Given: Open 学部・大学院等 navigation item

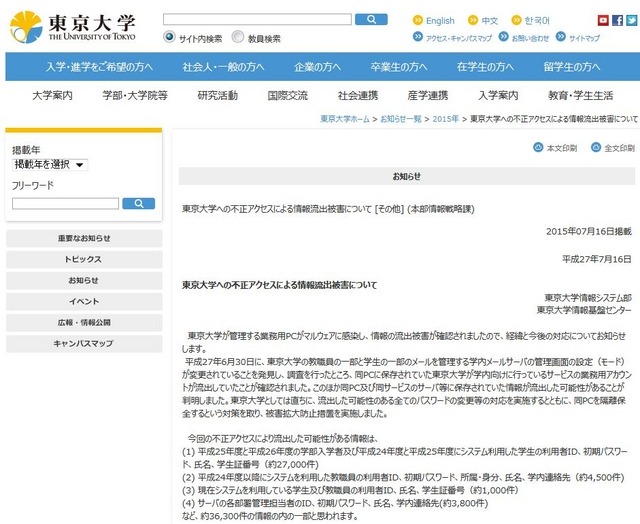Looking at the screenshot, I should 135,95.
